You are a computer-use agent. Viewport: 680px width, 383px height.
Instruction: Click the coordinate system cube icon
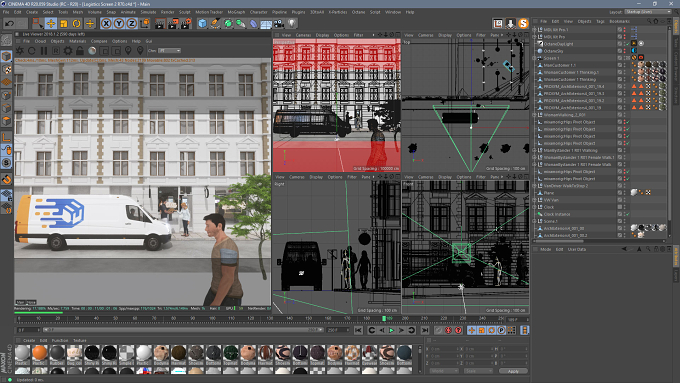(145, 23)
